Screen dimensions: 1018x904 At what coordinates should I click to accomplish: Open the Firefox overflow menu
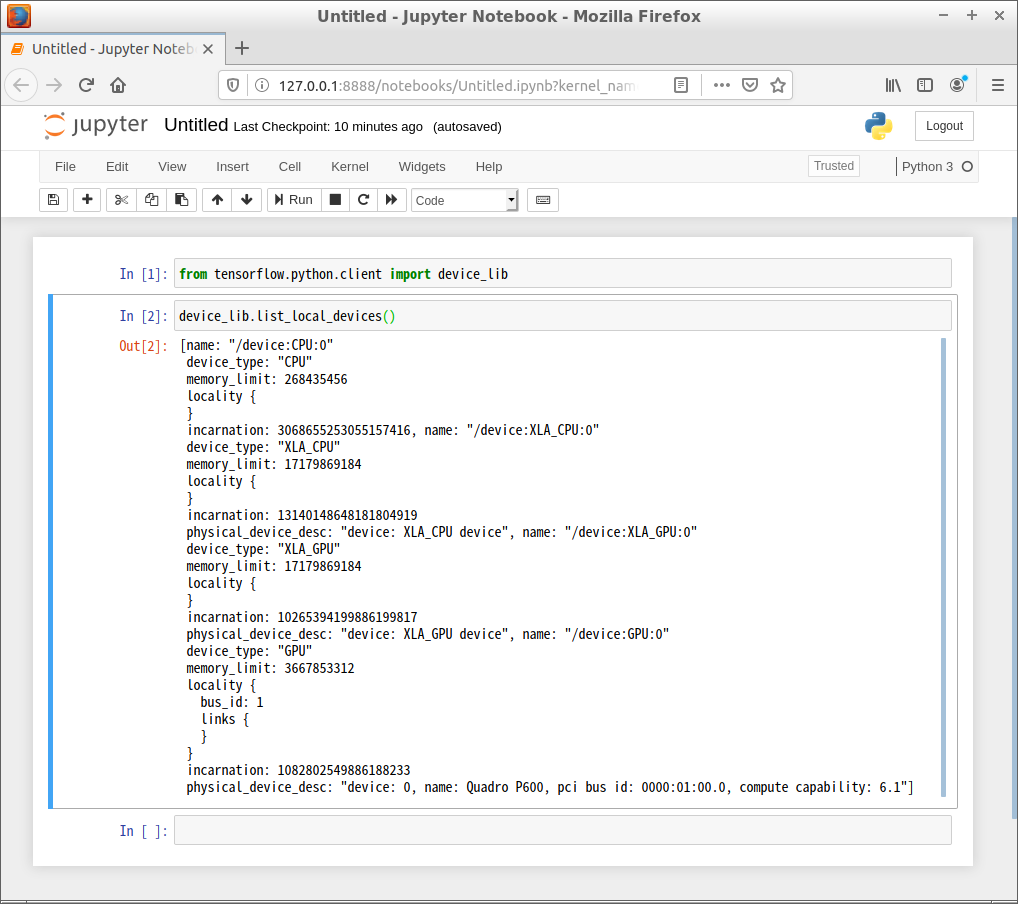(721, 85)
